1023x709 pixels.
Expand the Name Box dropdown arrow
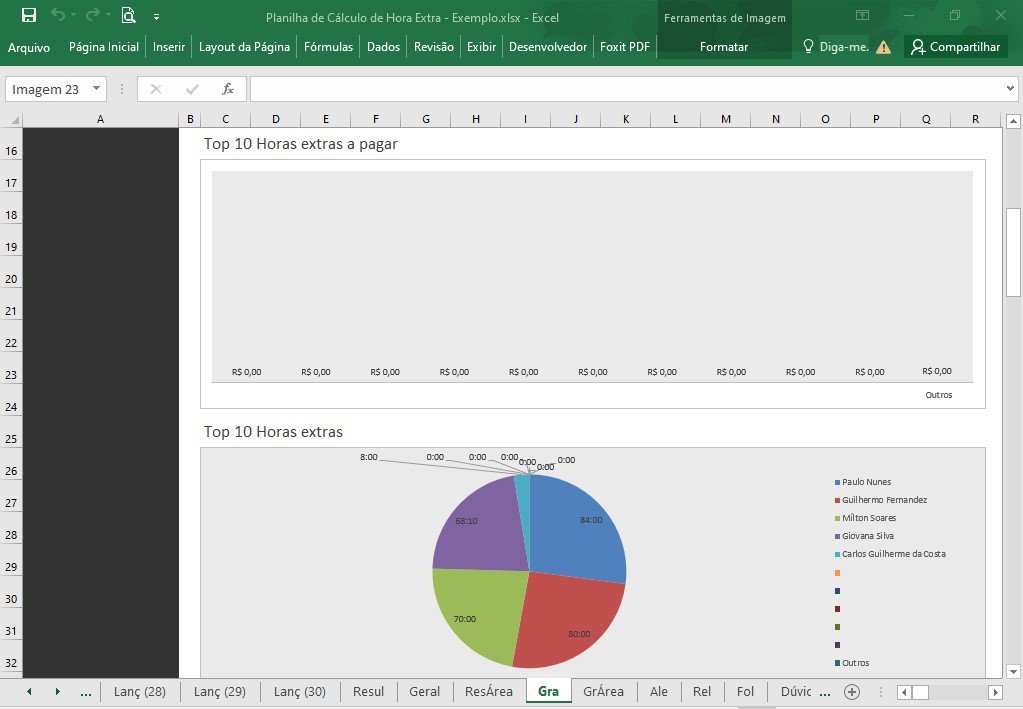pos(96,89)
